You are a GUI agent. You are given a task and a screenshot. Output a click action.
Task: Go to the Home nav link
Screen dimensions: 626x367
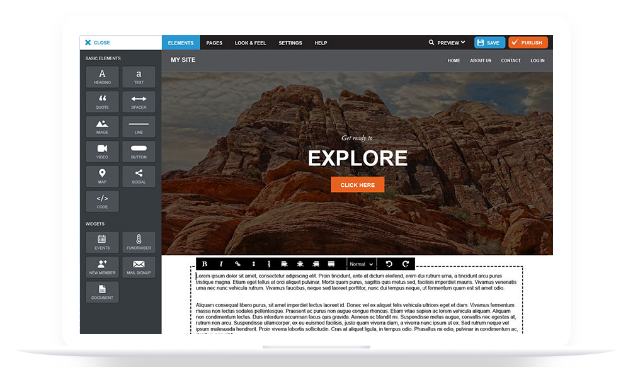click(x=454, y=61)
